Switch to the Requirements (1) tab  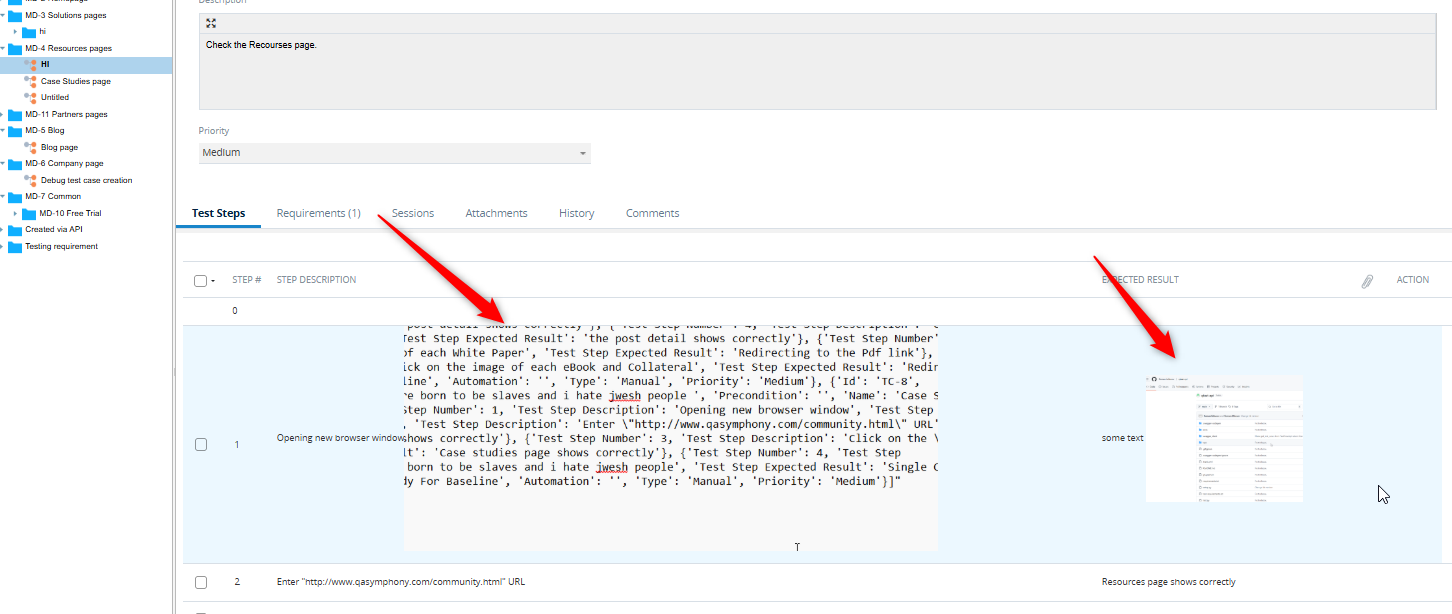coord(318,213)
